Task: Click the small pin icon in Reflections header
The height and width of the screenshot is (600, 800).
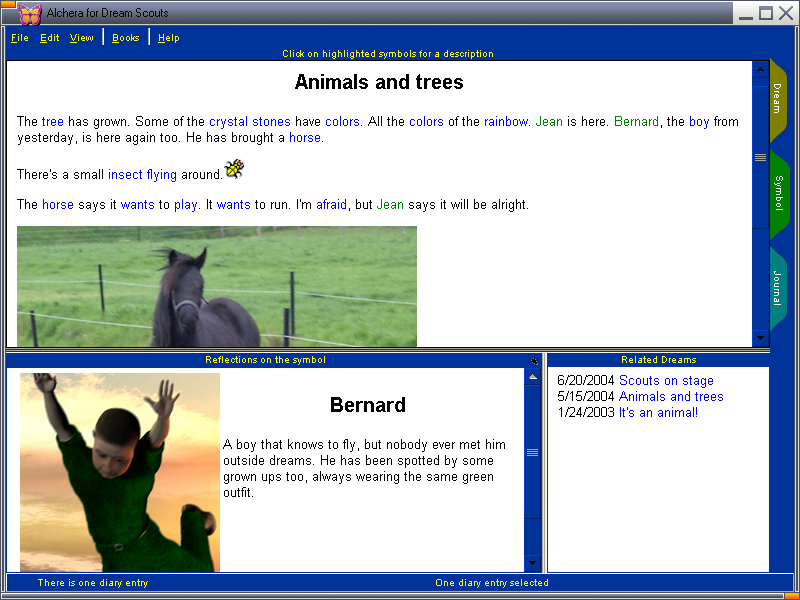Action: pyautogui.click(x=534, y=361)
